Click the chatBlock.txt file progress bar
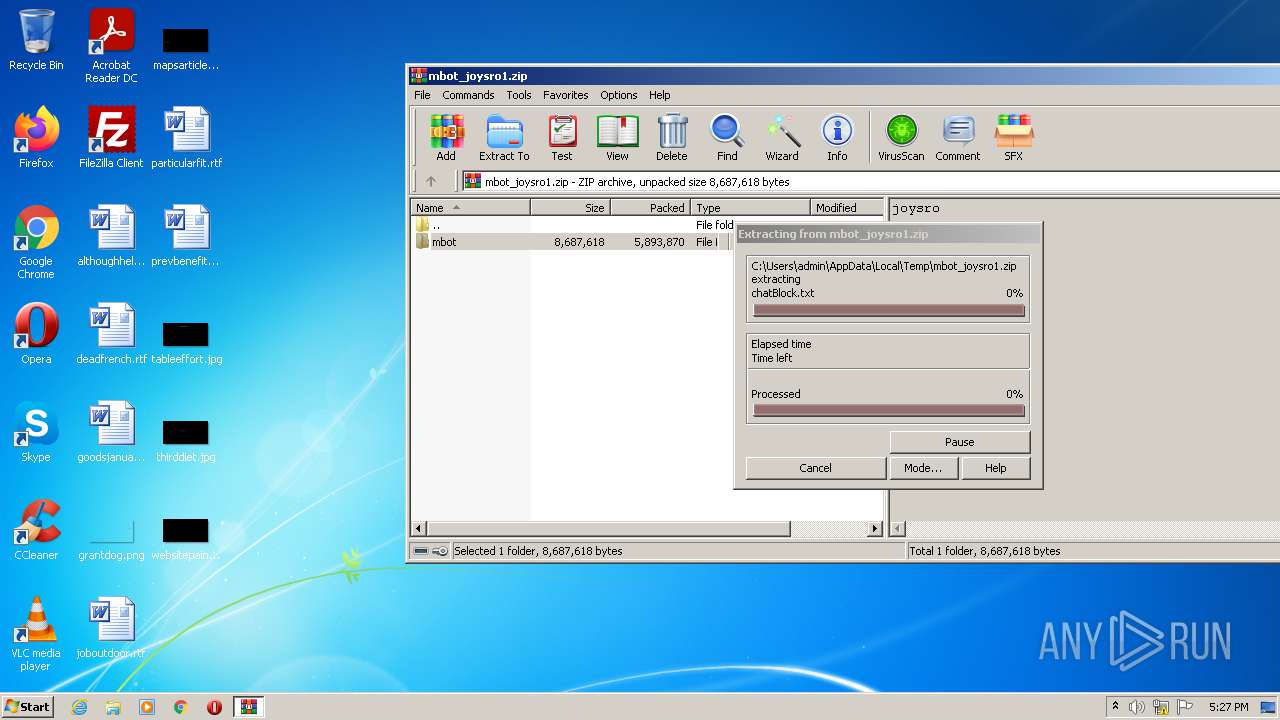This screenshot has height=720, width=1280. coord(889,311)
